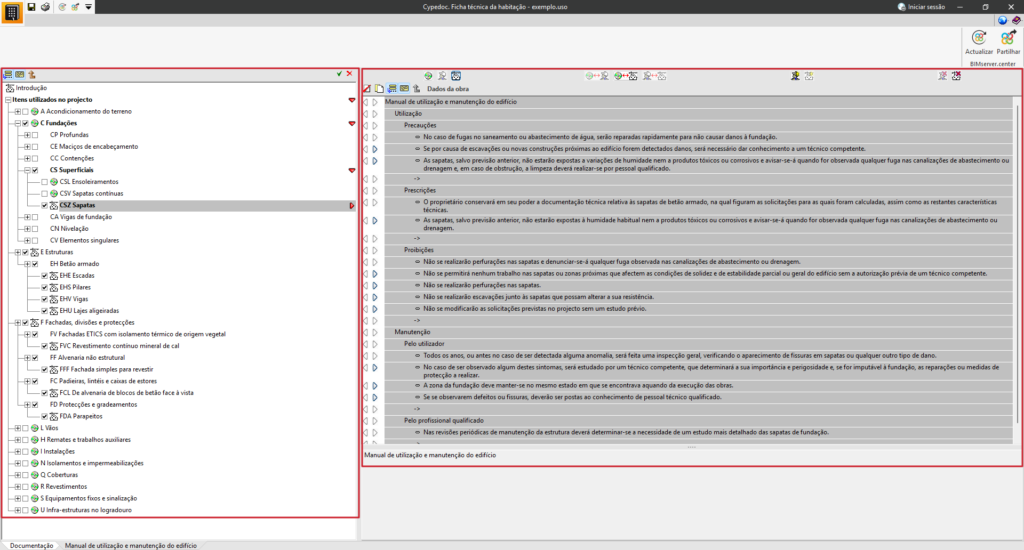Click left arrow beside the Manutenção row
Screen dimensions: 1024x550
pos(366,332)
